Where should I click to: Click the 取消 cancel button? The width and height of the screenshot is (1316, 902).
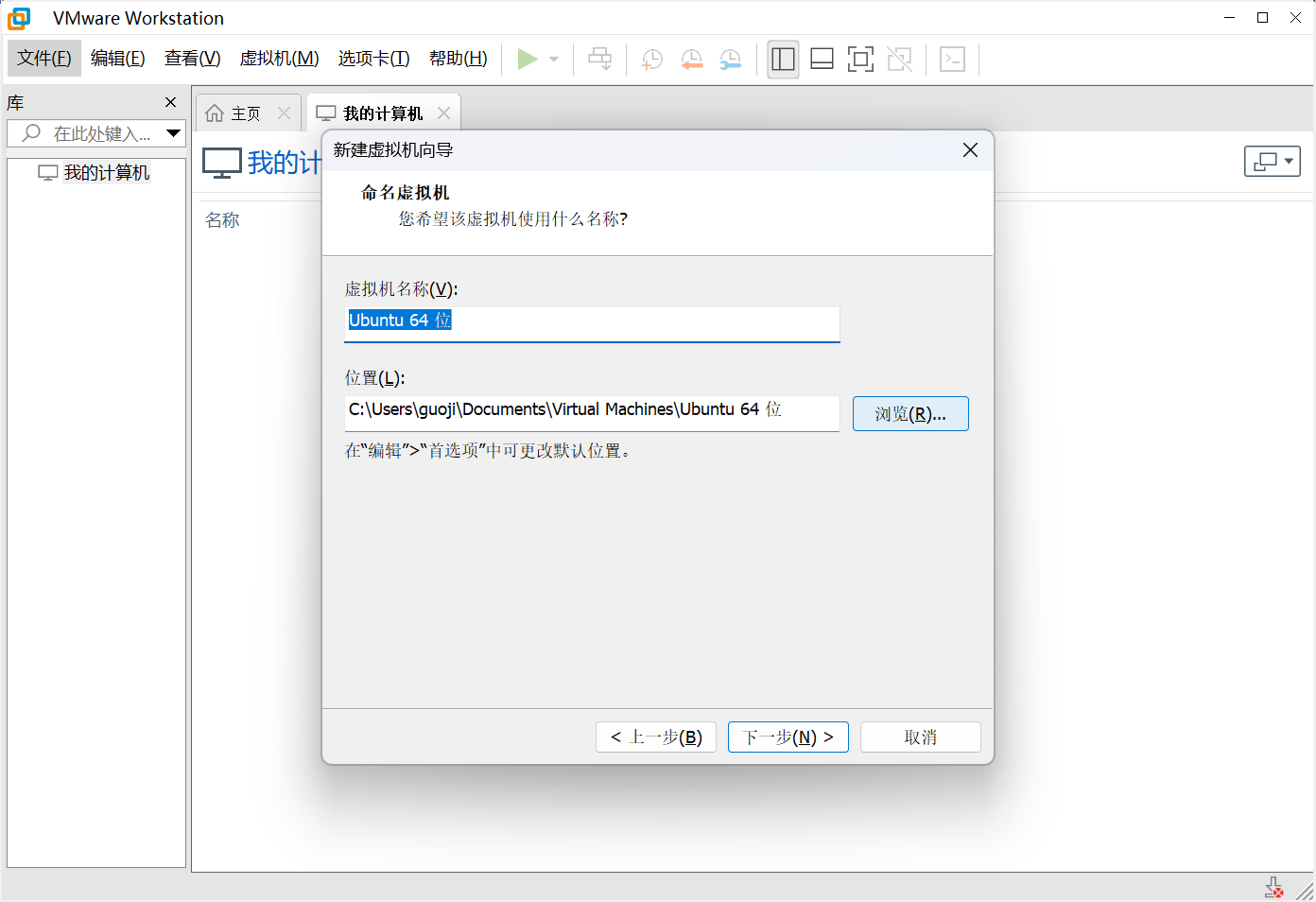pos(921,737)
